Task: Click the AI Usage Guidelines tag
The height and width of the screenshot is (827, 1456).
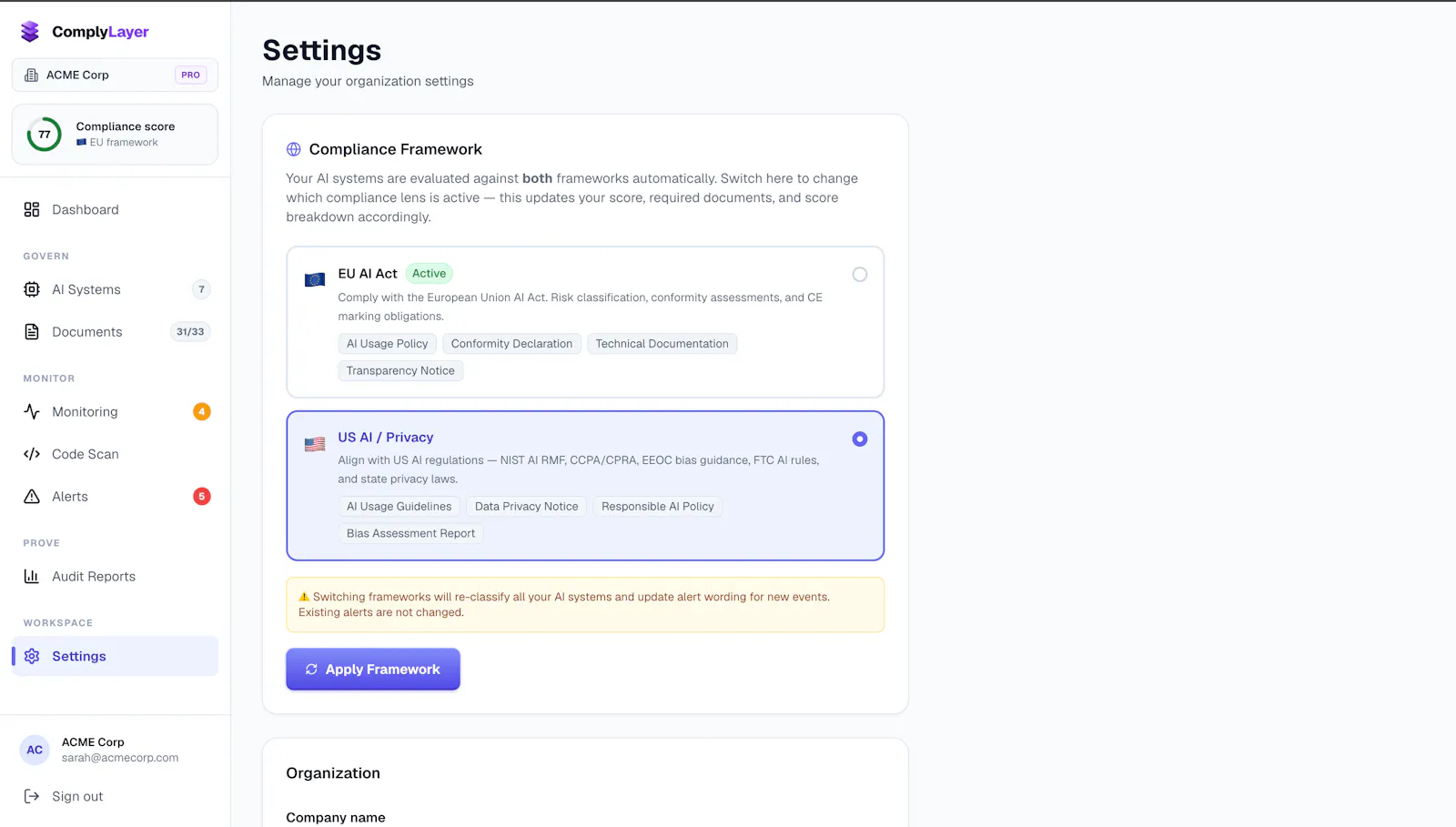Action: 399,507
